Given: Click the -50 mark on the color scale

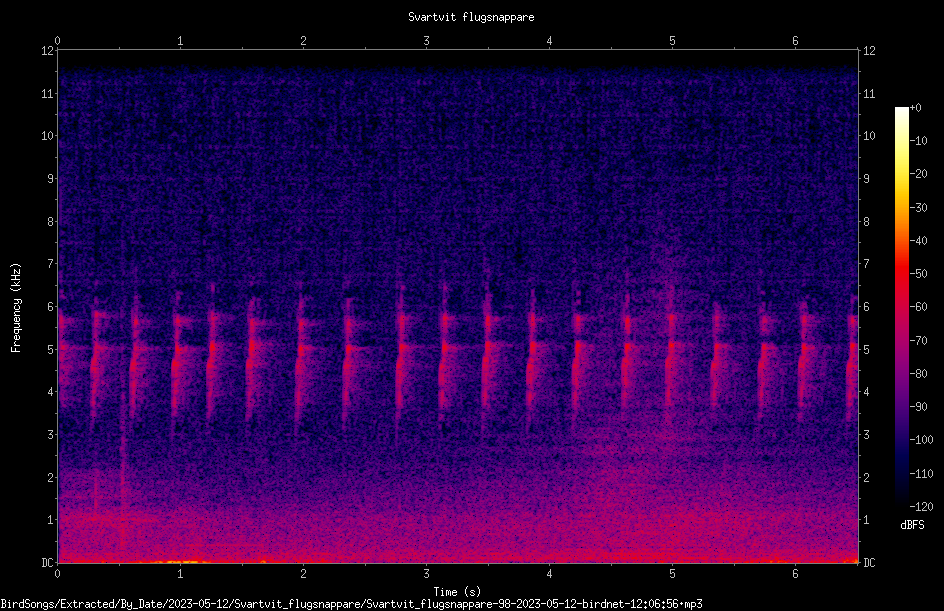Looking at the screenshot, I should pos(918,274).
